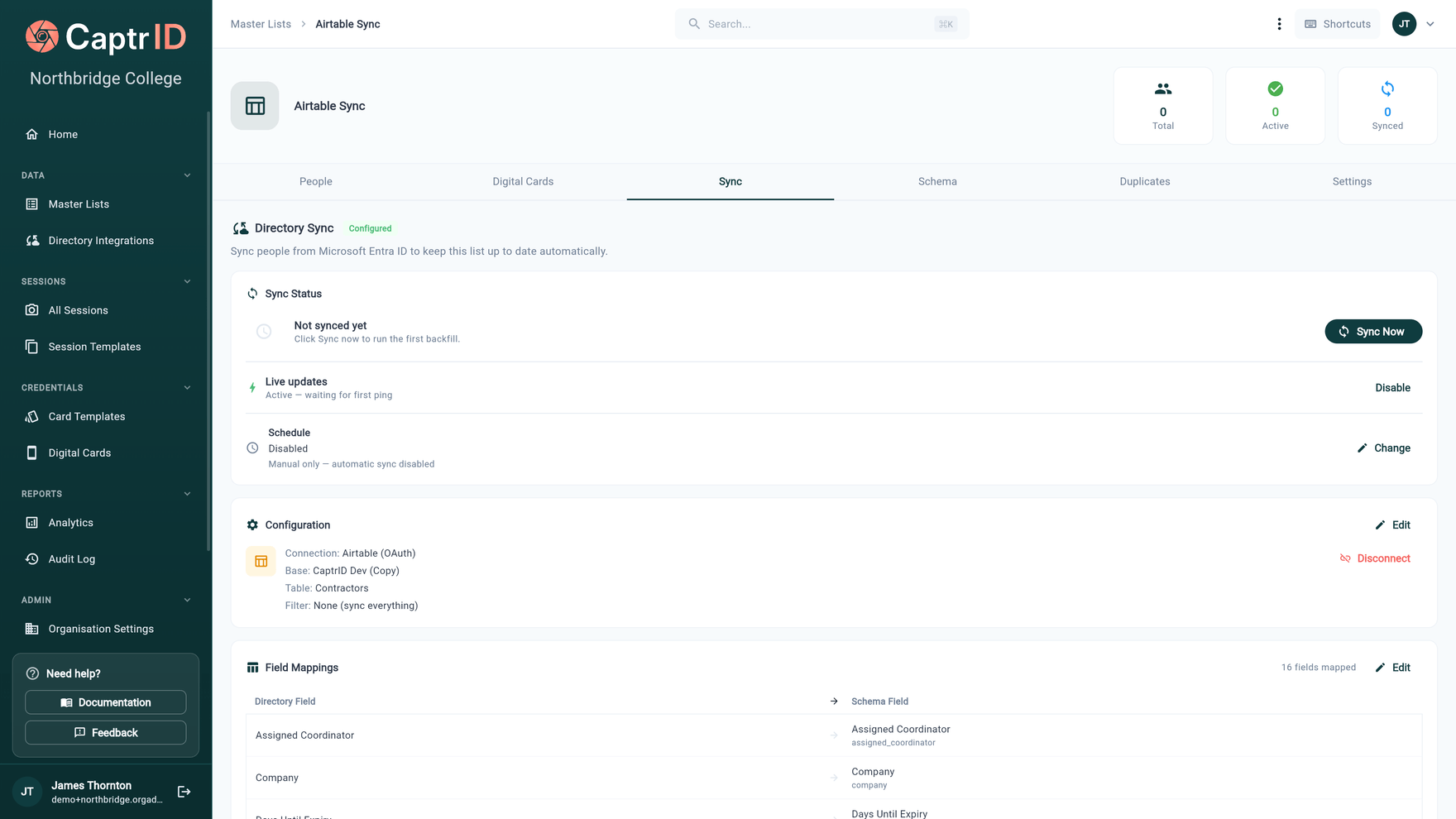This screenshot has width=1456, height=819.
Task: Select the Sync tab
Action: pos(730,181)
